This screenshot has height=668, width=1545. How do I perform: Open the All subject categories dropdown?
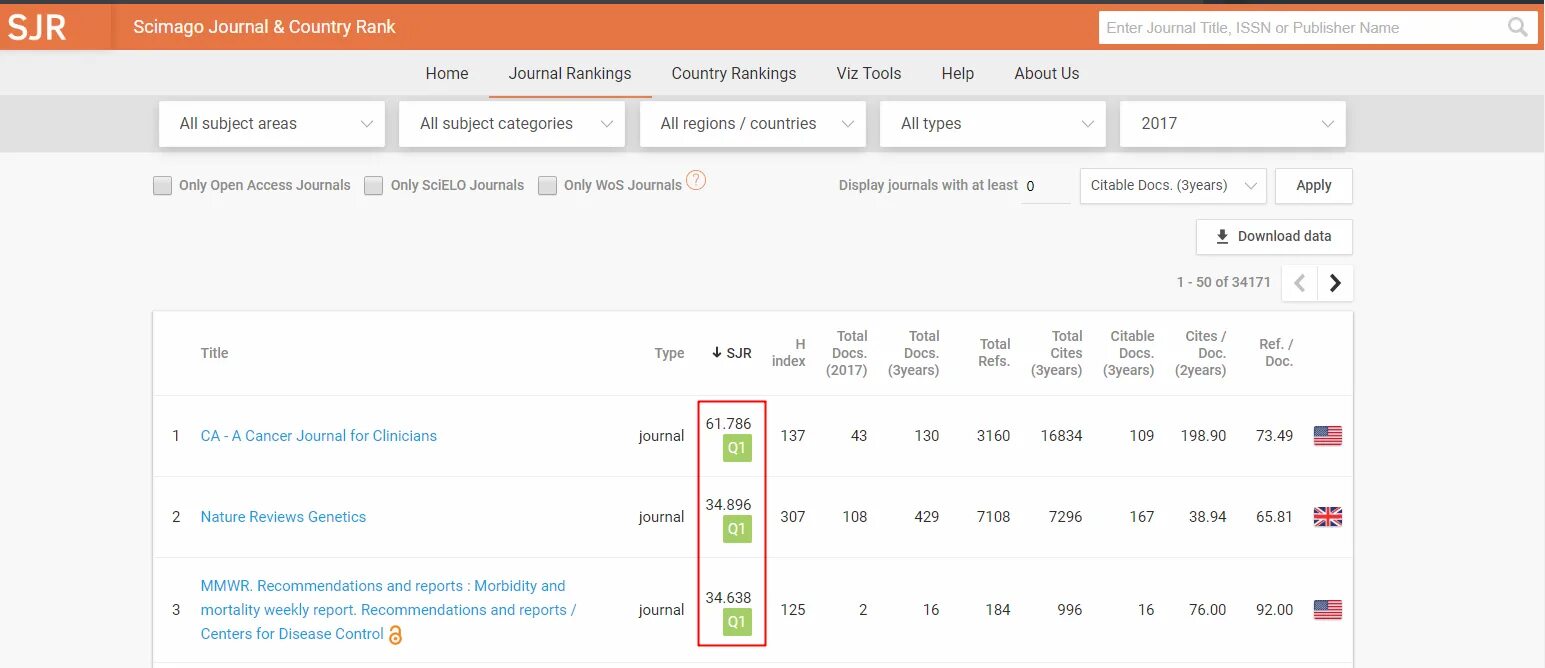pyautogui.click(x=512, y=124)
